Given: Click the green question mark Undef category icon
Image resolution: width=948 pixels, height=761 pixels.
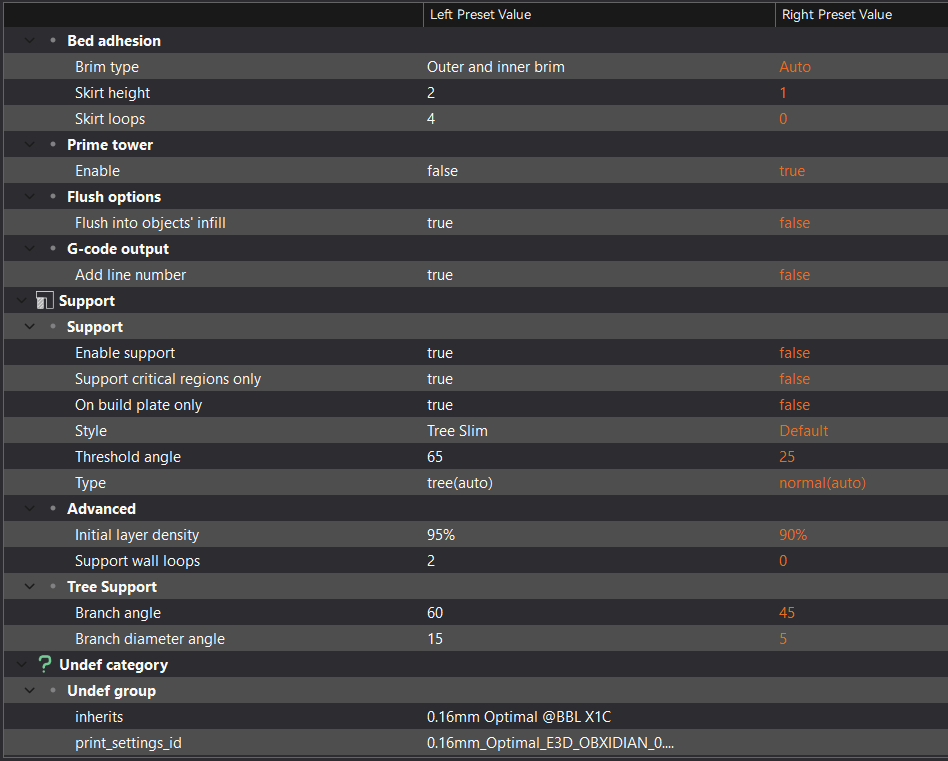Looking at the screenshot, I should 44,664.
